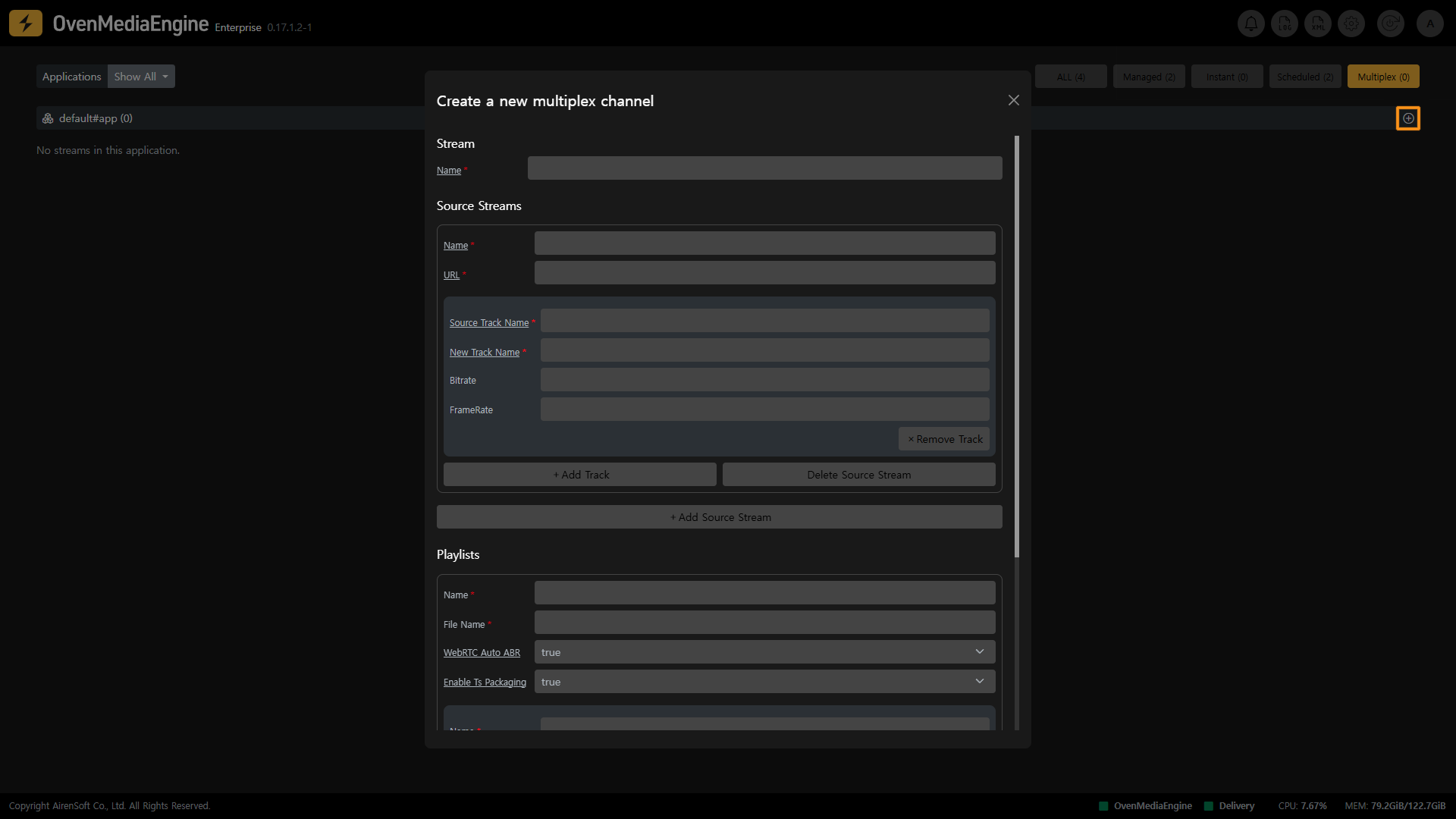Viewport: 1456px width, 819px height.
Task: Click the Add Track button
Action: [580, 475]
